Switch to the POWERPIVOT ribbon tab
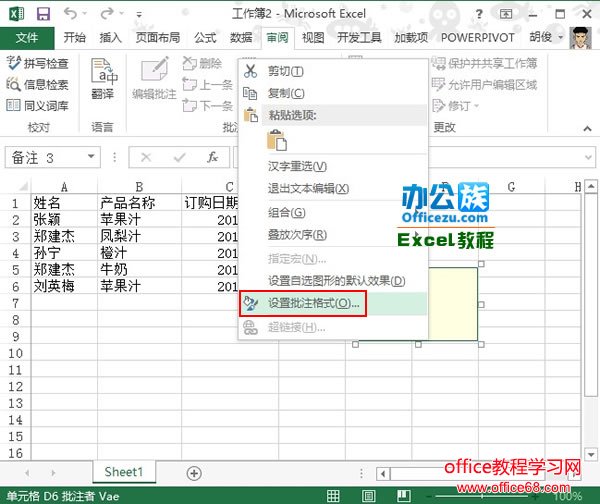This screenshot has width=600, height=504. pos(478,38)
